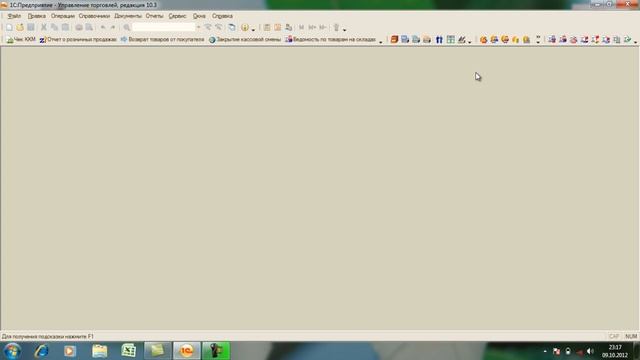Open the Документы menu

[x=128, y=16]
